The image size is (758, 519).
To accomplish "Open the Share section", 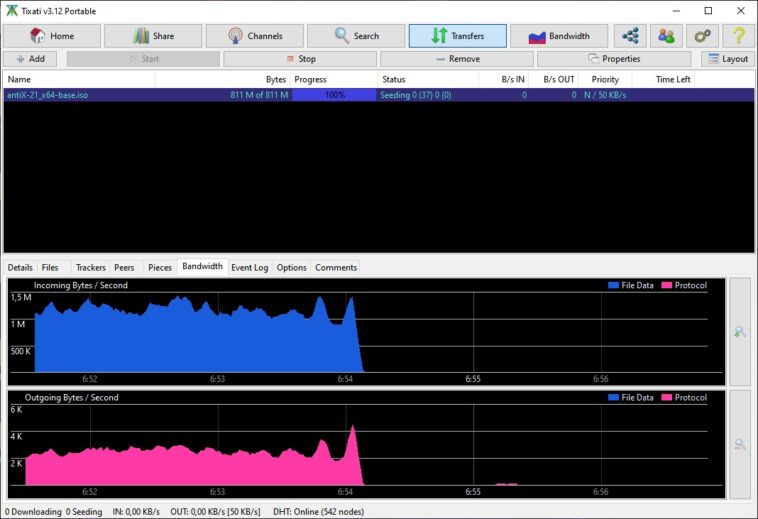I will point(153,36).
